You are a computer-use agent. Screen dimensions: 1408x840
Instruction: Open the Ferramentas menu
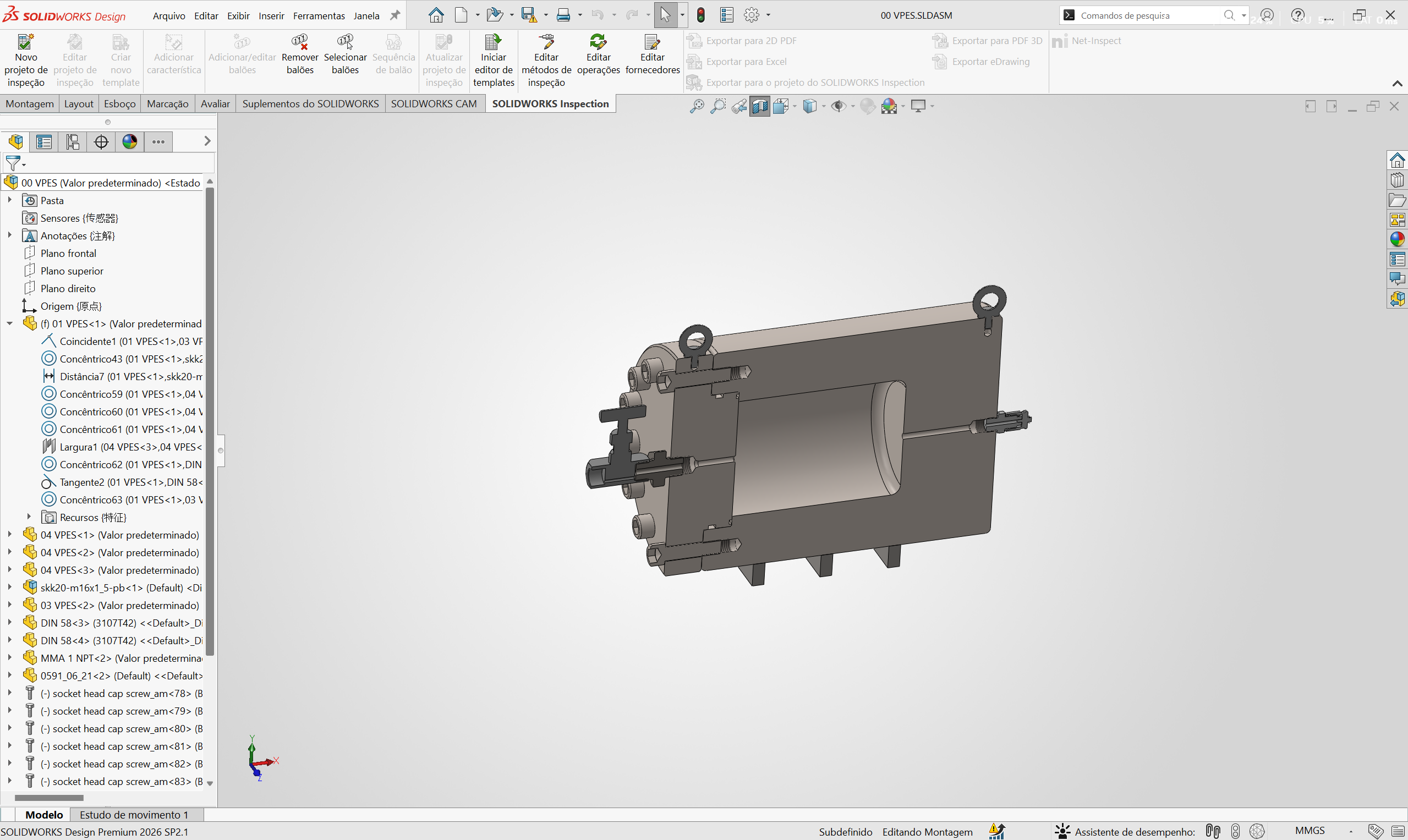pos(319,16)
